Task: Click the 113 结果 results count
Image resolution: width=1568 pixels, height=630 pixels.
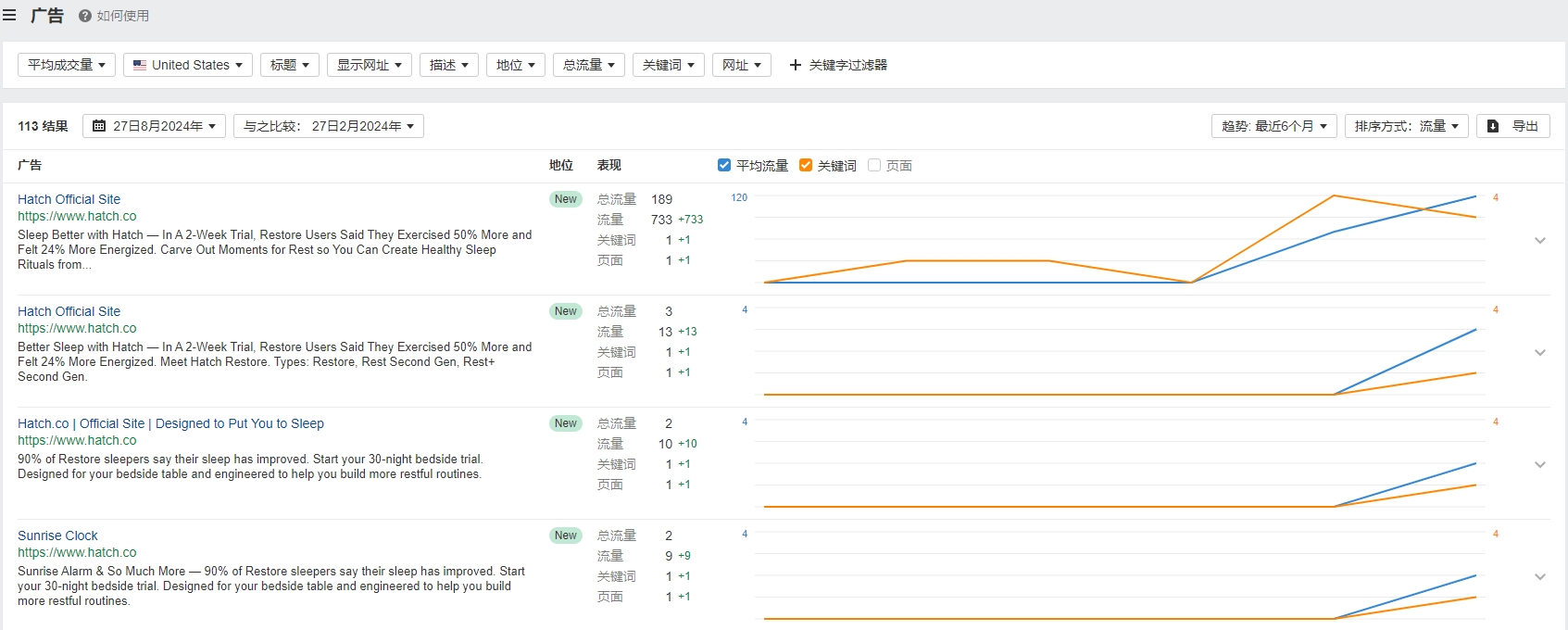Action: pos(43,126)
